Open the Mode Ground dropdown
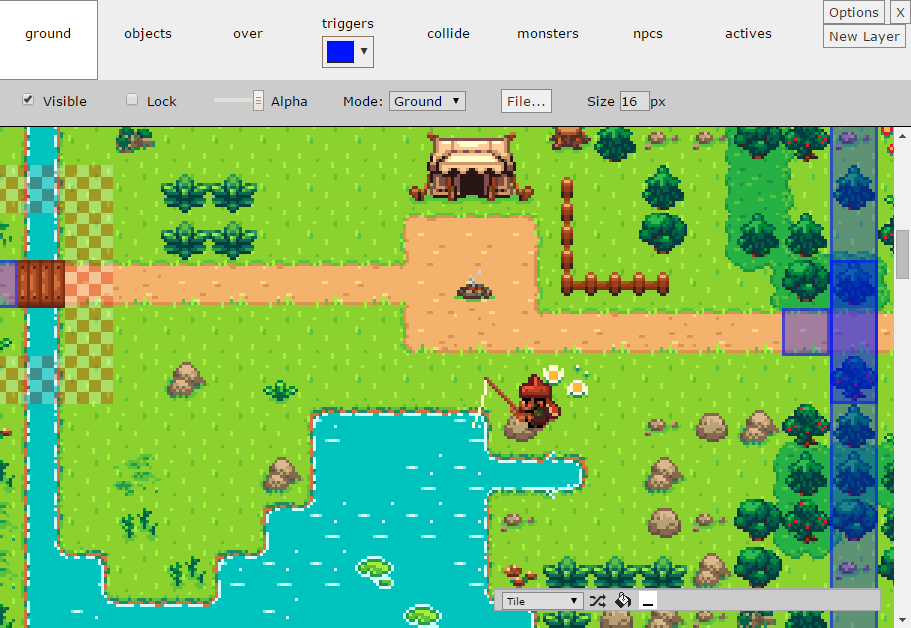 [427, 101]
